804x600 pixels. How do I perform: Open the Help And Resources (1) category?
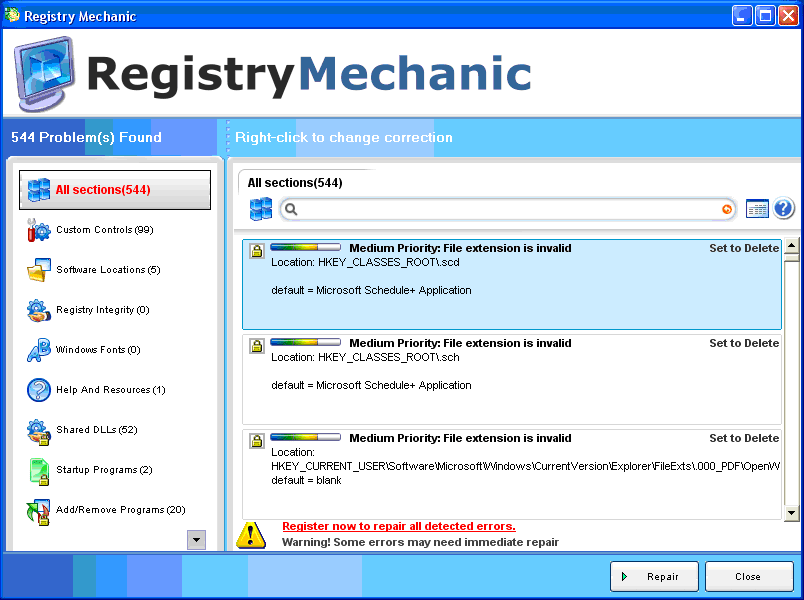click(x=96, y=390)
